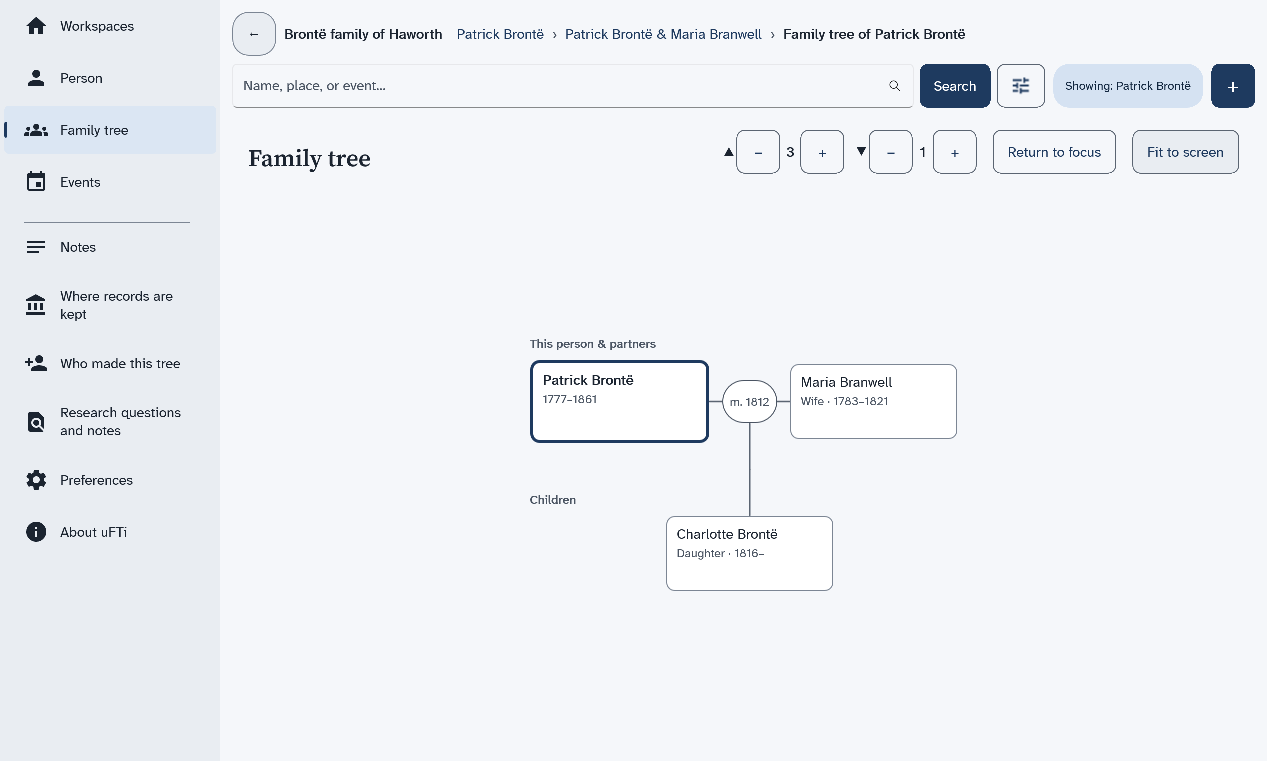Open search filter sliders button

pos(1021,86)
